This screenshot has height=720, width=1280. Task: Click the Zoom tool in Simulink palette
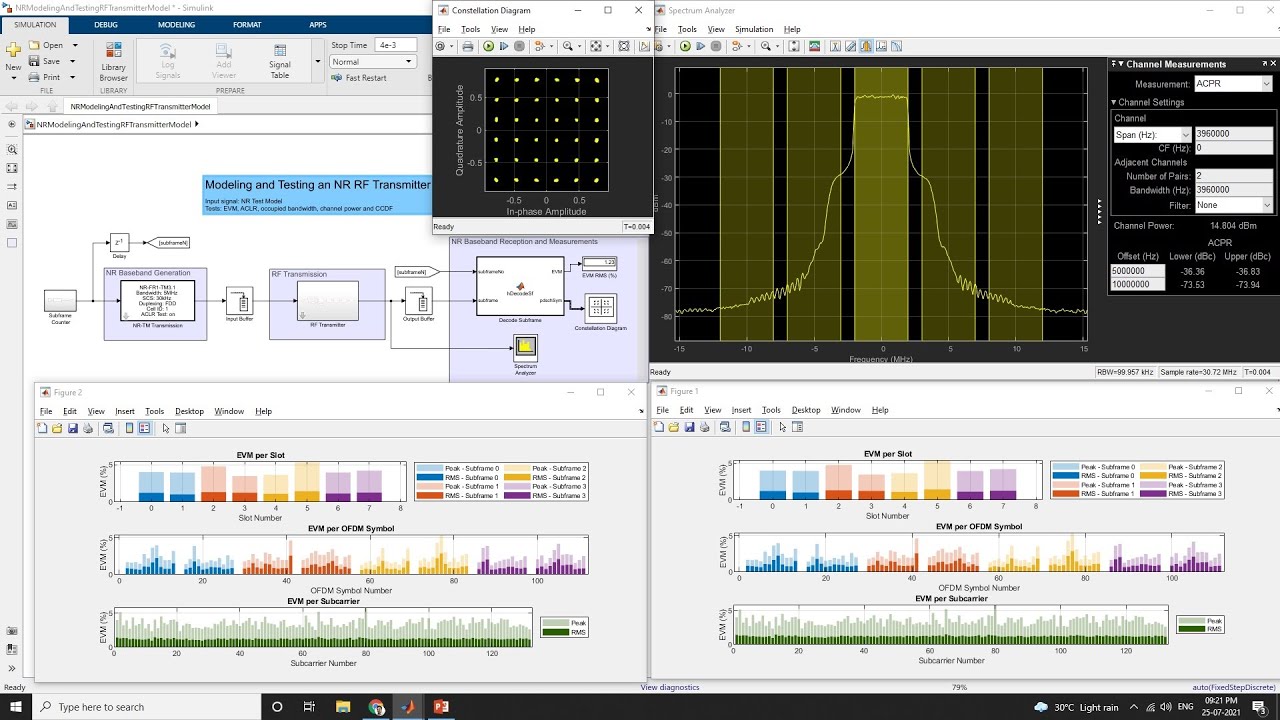(12, 150)
